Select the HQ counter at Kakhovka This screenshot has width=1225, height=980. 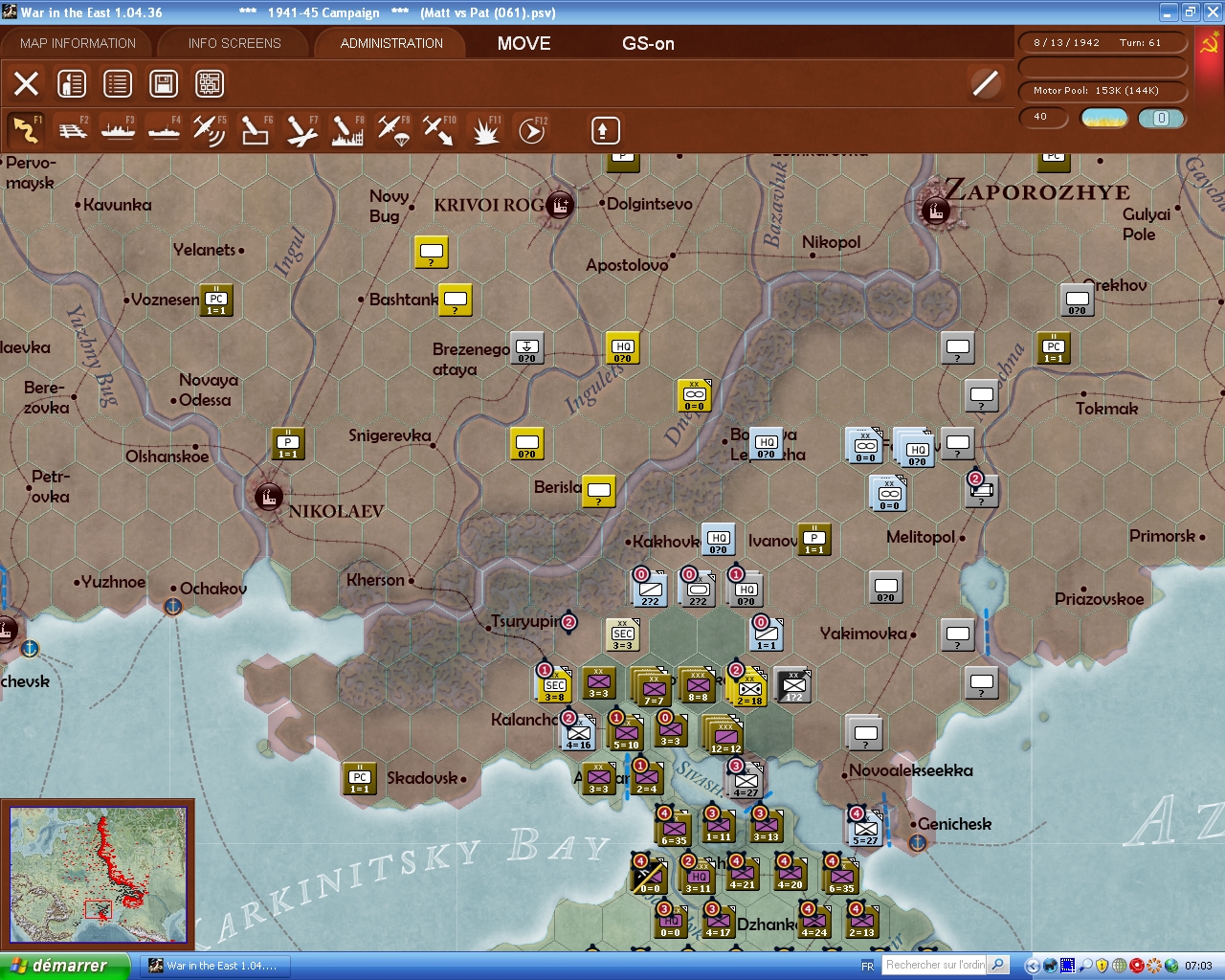(x=719, y=539)
